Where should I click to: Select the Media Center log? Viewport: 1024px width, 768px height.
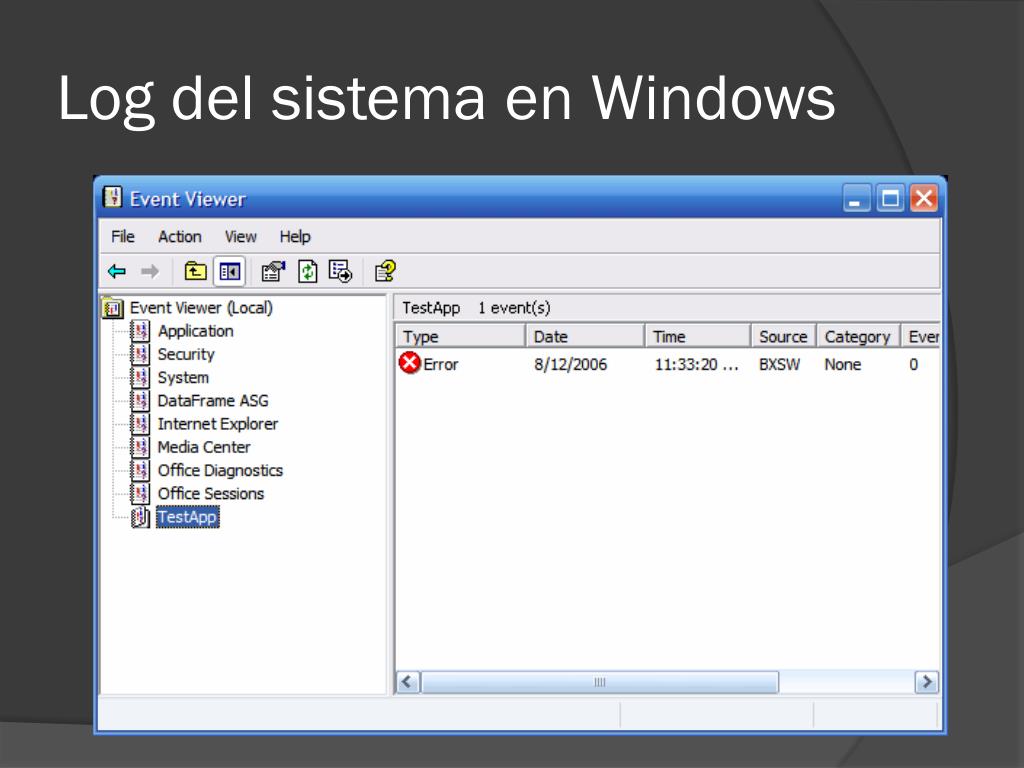click(204, 447)
